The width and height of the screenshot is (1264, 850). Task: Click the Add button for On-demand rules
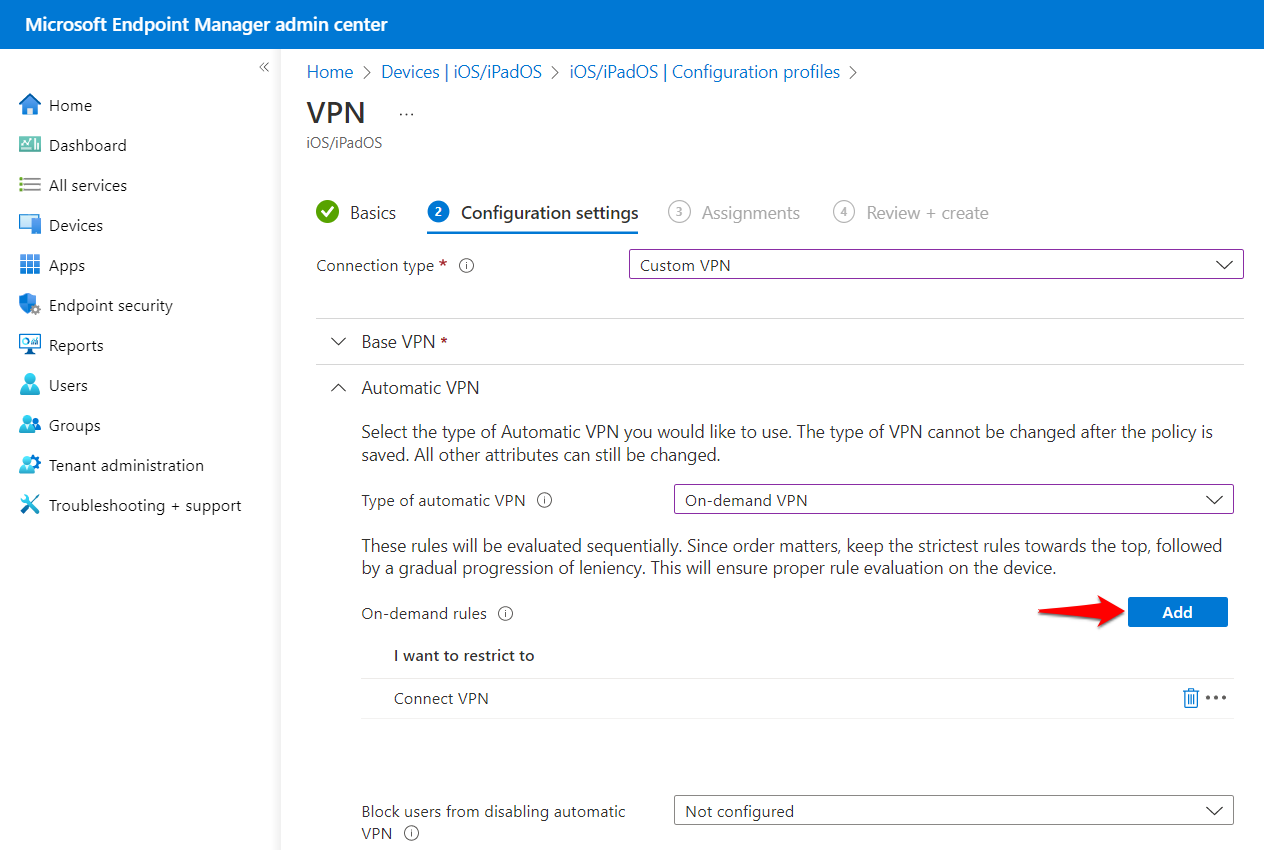tap(1177, 611)
